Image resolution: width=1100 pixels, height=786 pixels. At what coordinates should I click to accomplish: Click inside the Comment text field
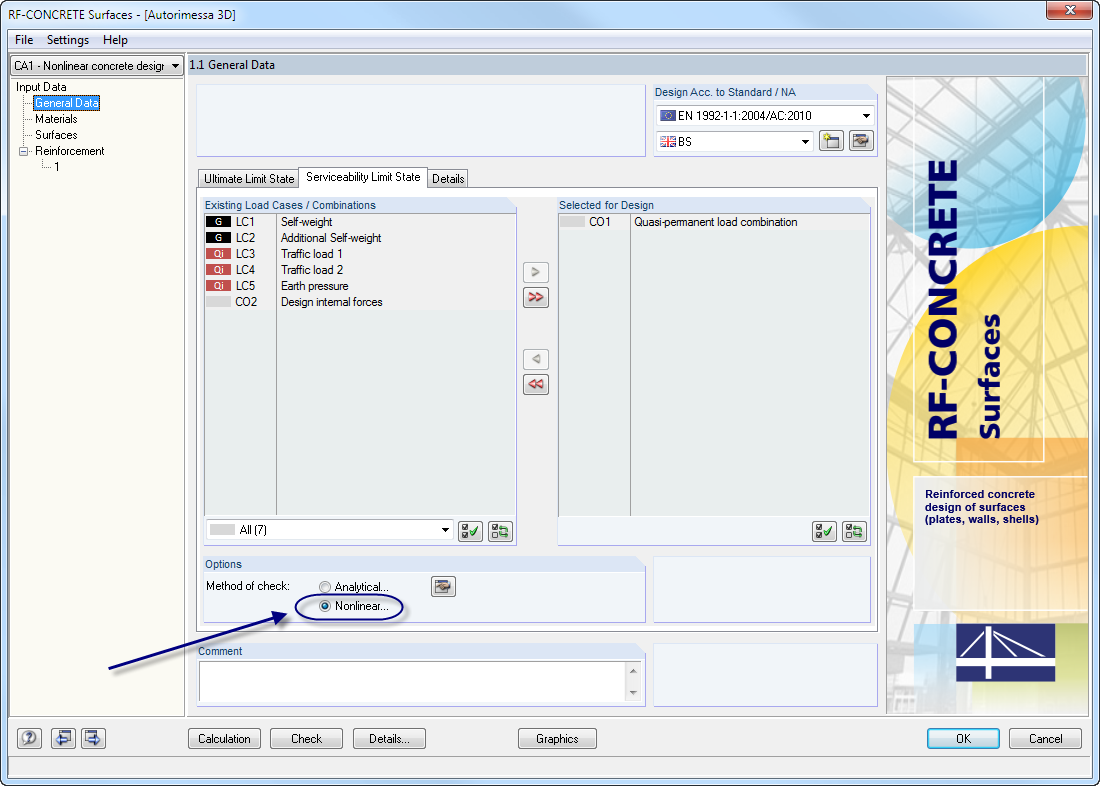click(x=413, y=681)
